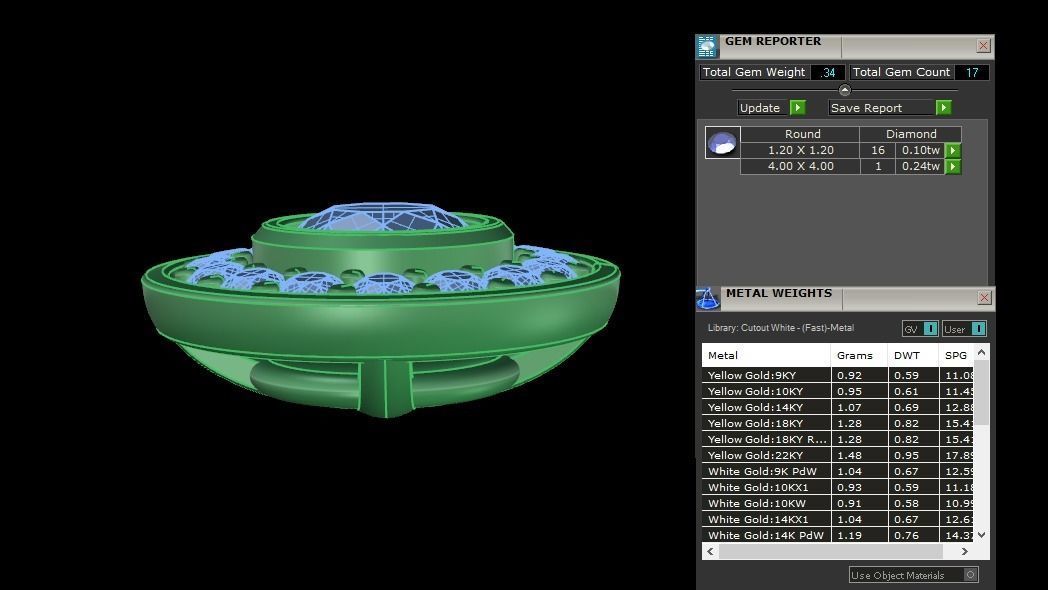Click the Gem Reporter panel icon
Image resolution: width=1048 pixels, height=590 pixels.
point(706,46)
